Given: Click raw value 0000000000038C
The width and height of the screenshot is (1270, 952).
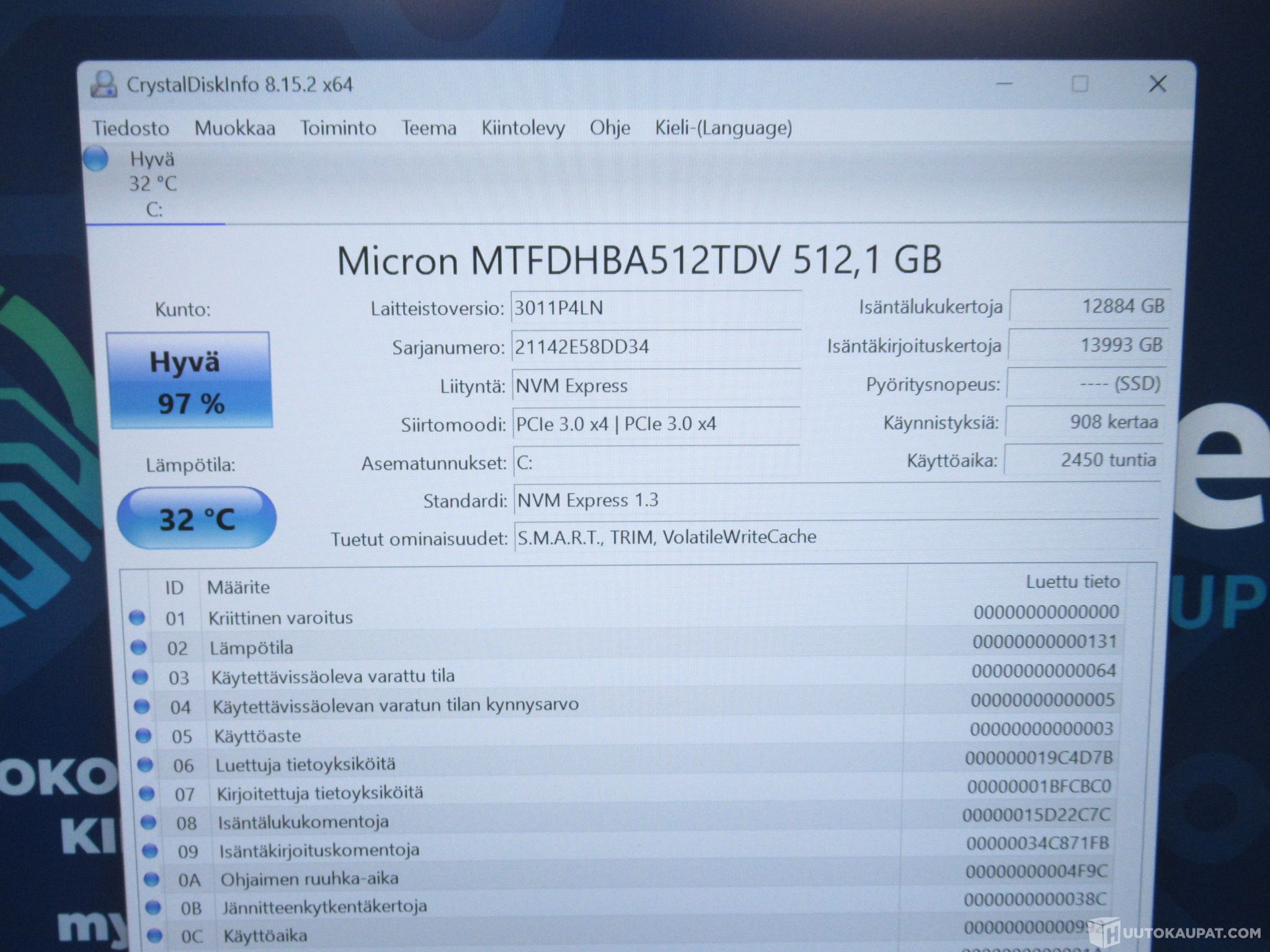Looking at the screenshot, I should [1035, 899].
